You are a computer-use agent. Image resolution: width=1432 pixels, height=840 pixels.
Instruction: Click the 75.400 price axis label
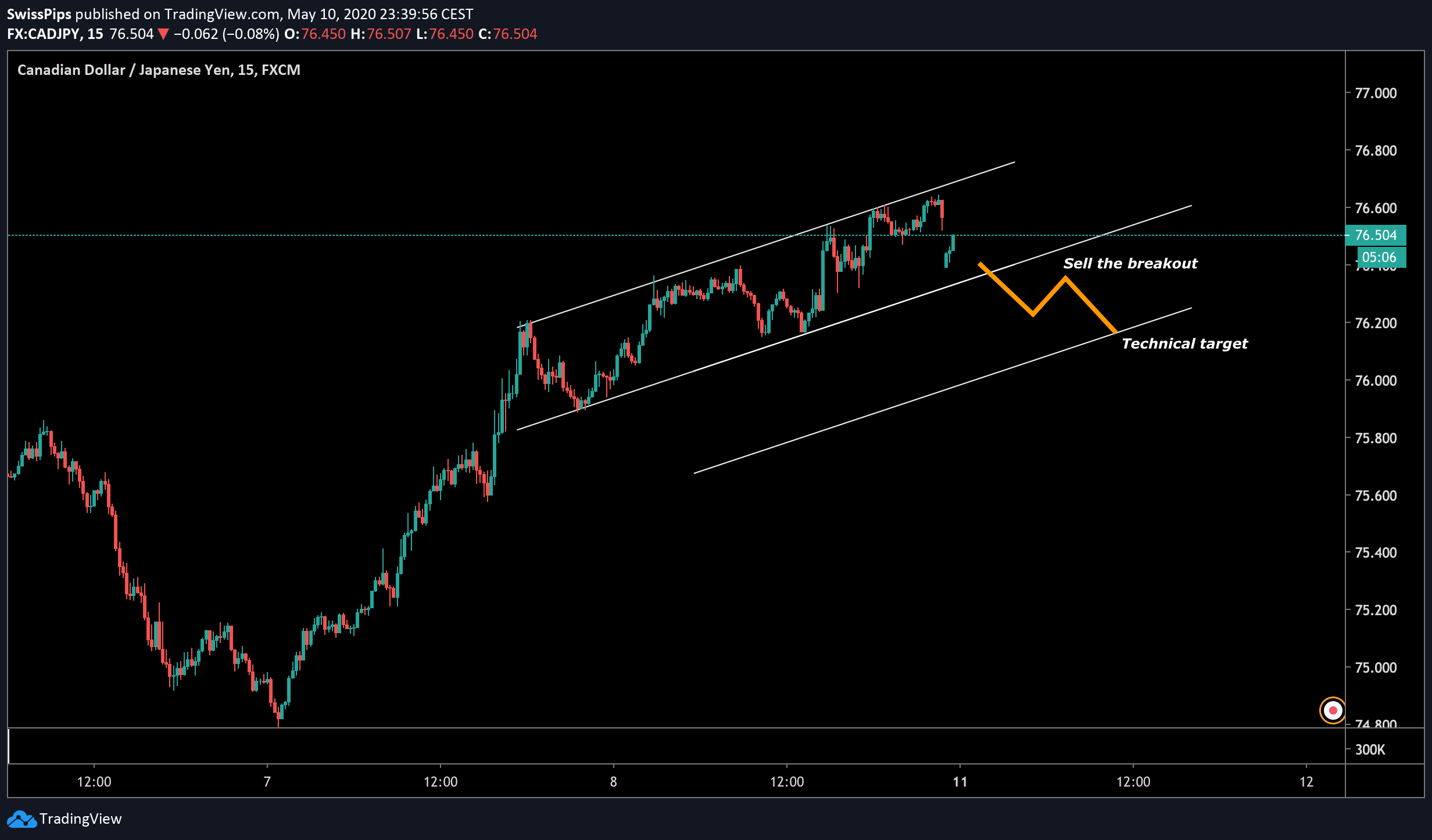coord(1376,552)
